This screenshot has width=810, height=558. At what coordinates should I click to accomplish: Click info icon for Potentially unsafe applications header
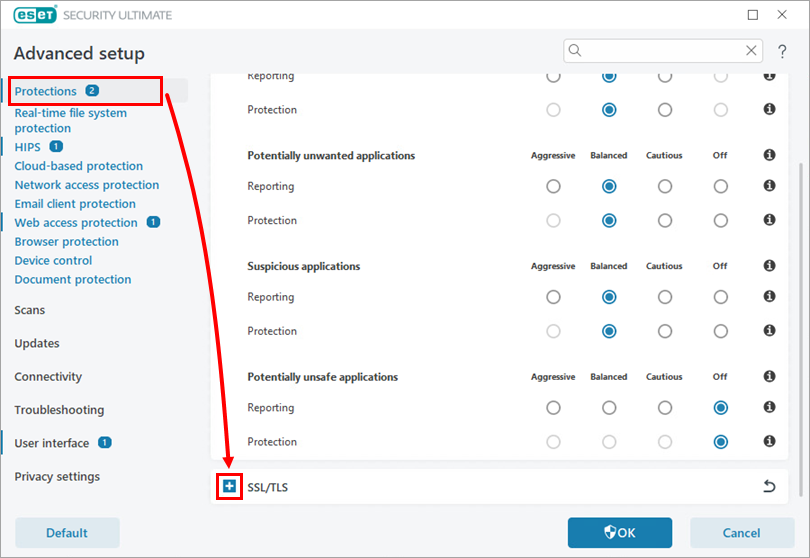pos(769,377)
